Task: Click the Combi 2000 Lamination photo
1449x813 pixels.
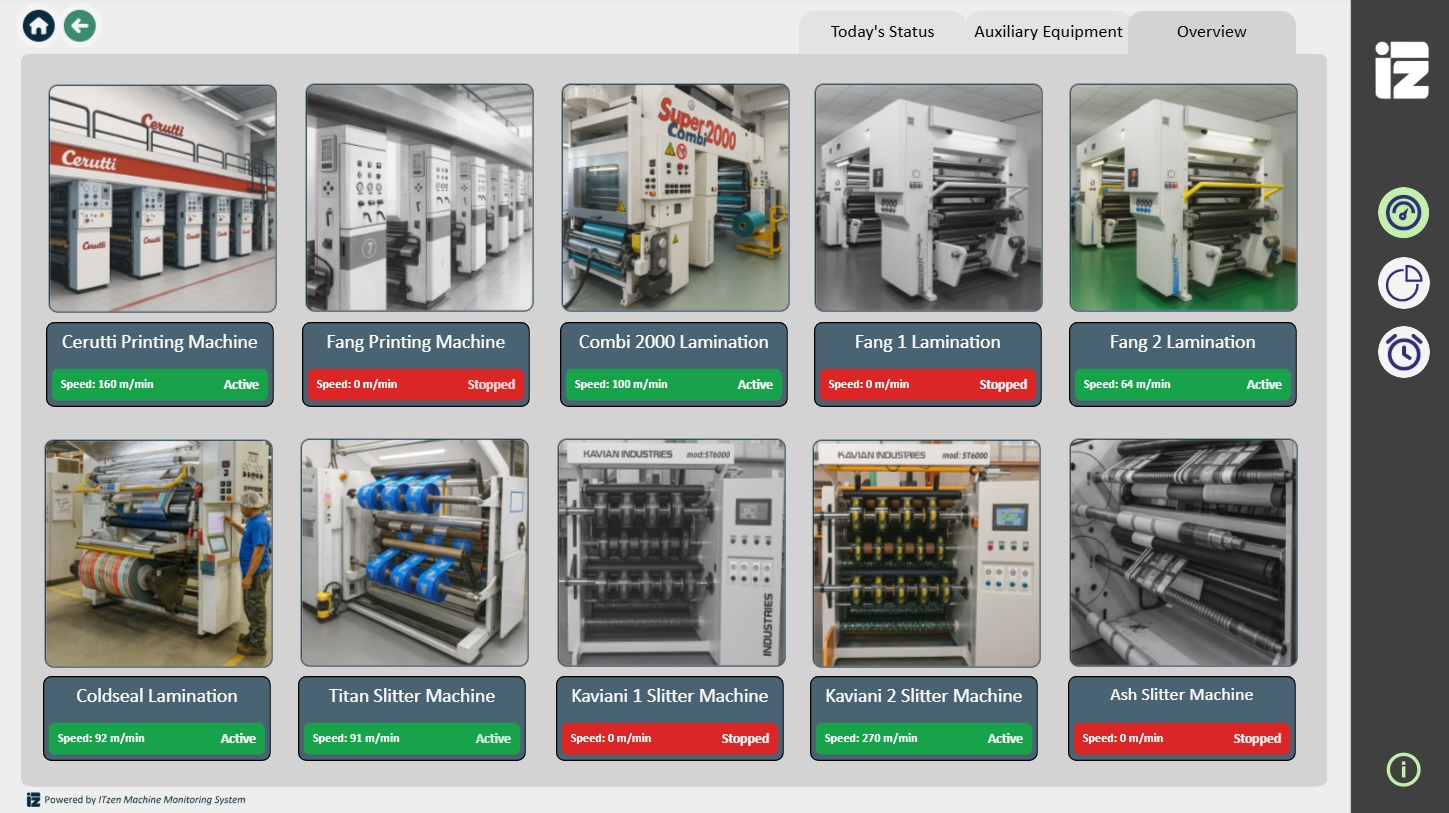Action: [675, 198]
